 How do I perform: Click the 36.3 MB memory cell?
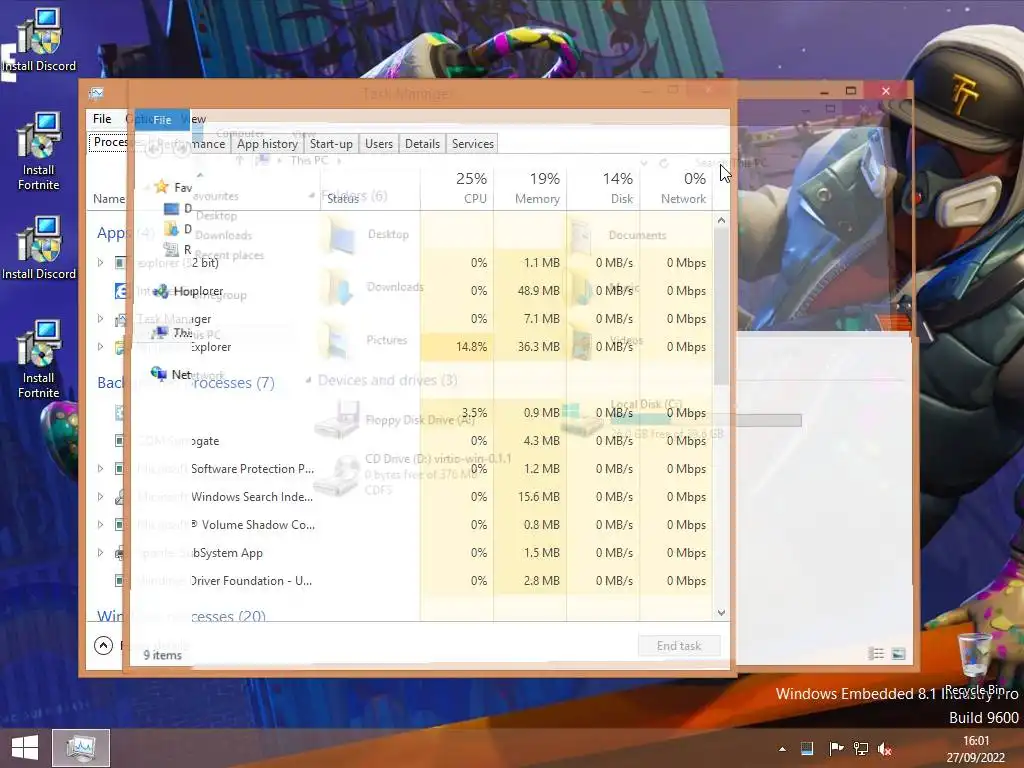pos(530,347)
